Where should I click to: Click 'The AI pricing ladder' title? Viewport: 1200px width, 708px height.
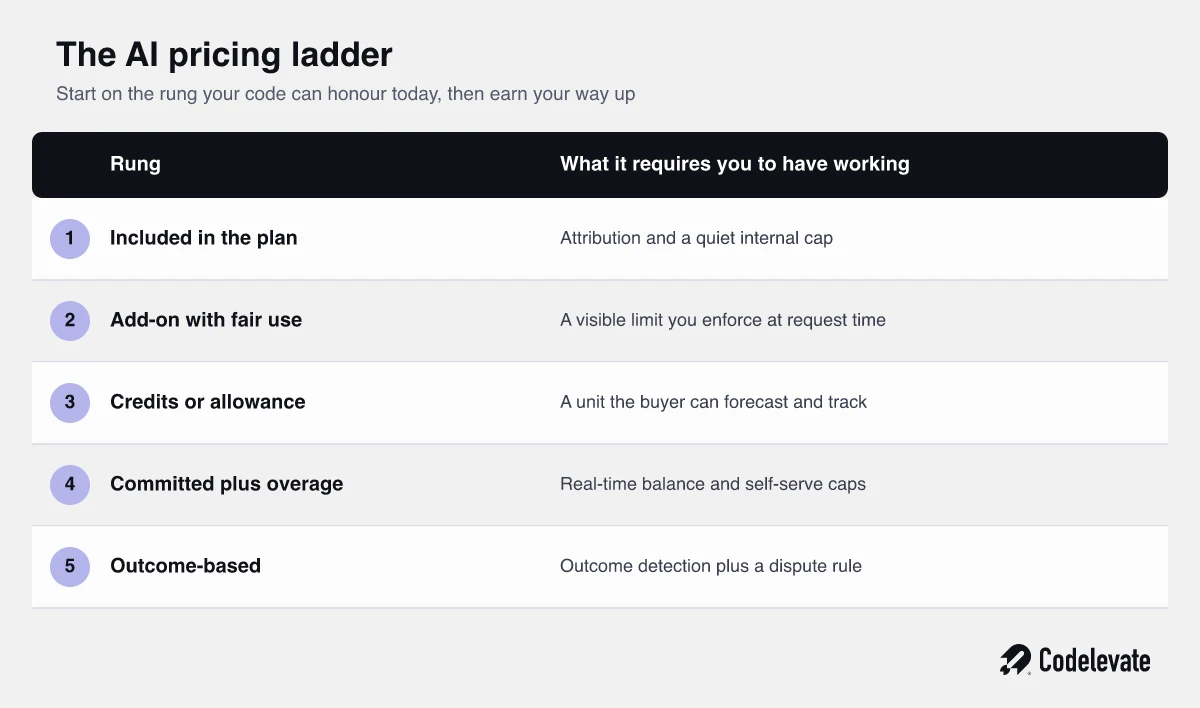[224, 54]
